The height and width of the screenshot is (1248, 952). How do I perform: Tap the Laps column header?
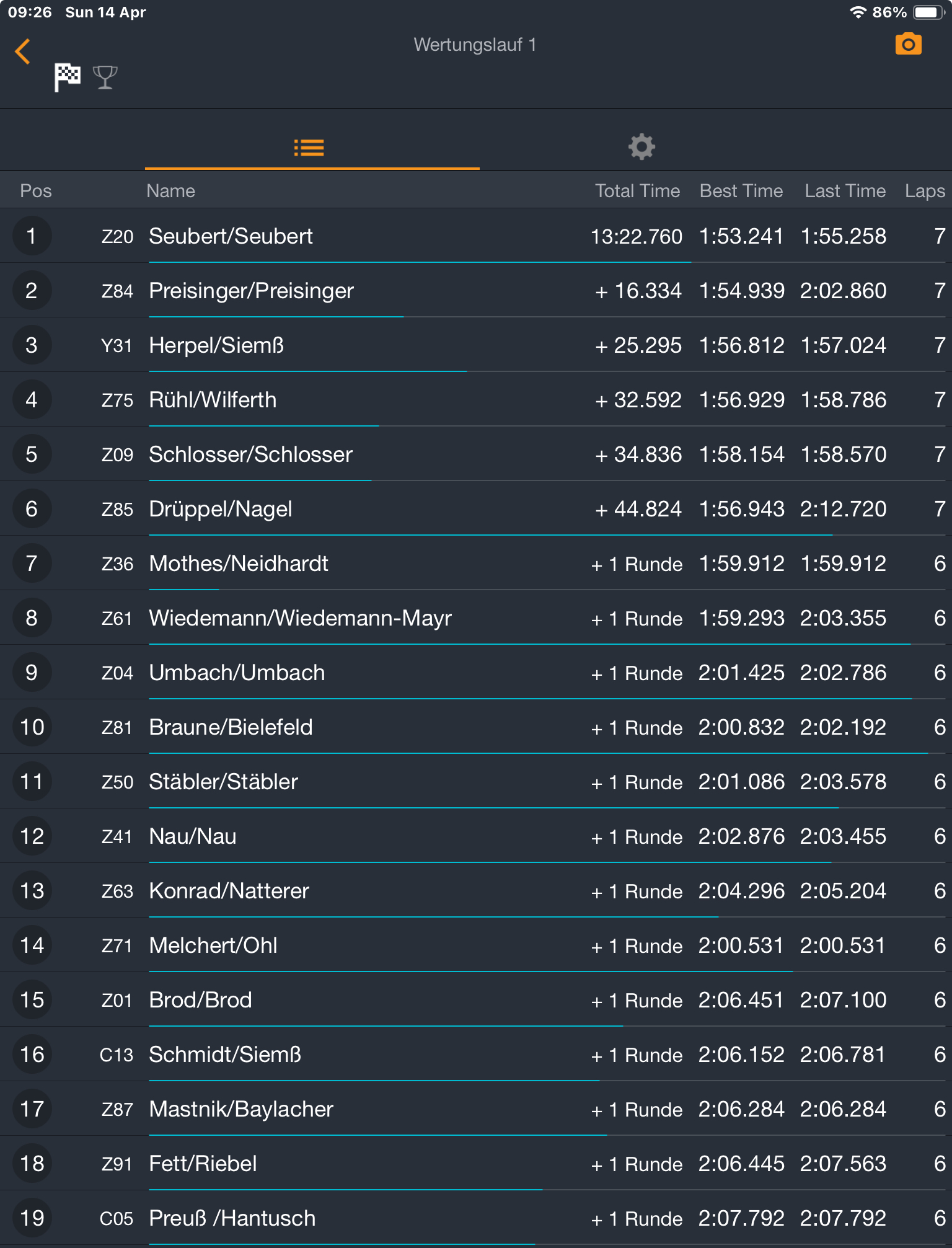[924, 191]
